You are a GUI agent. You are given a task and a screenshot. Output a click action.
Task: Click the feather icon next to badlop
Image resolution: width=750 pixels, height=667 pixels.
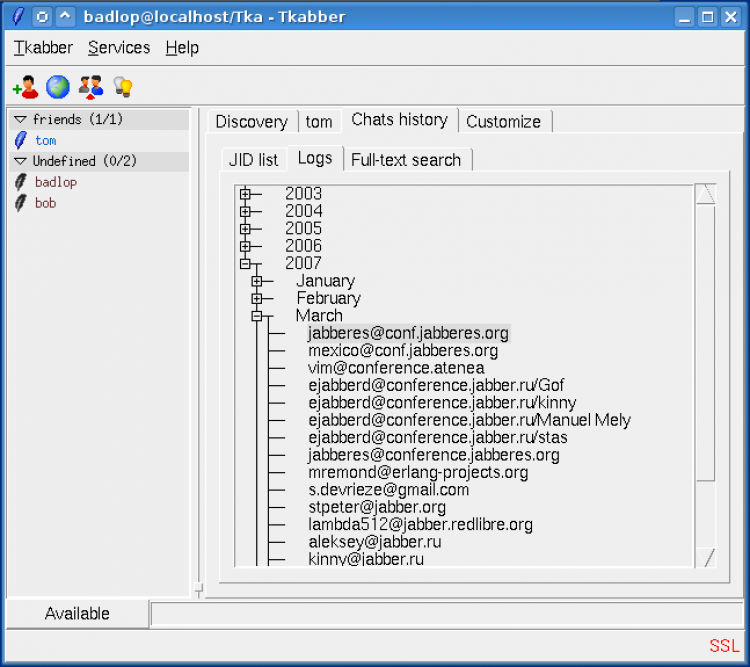(x=21, y=182)
